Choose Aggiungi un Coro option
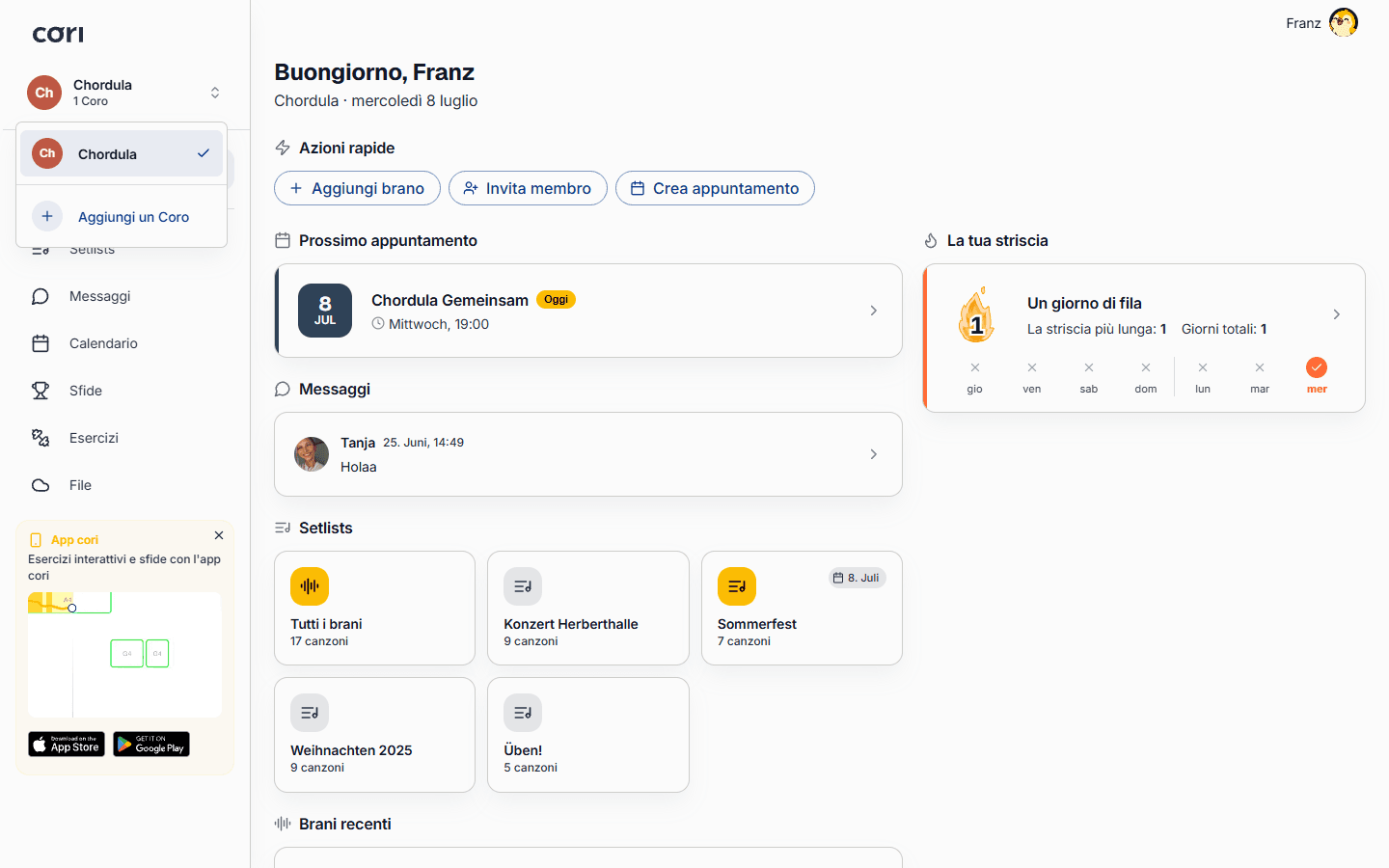Image resolution: width=1389 pixels, height=868 pixels. click(x=122, y=216)
